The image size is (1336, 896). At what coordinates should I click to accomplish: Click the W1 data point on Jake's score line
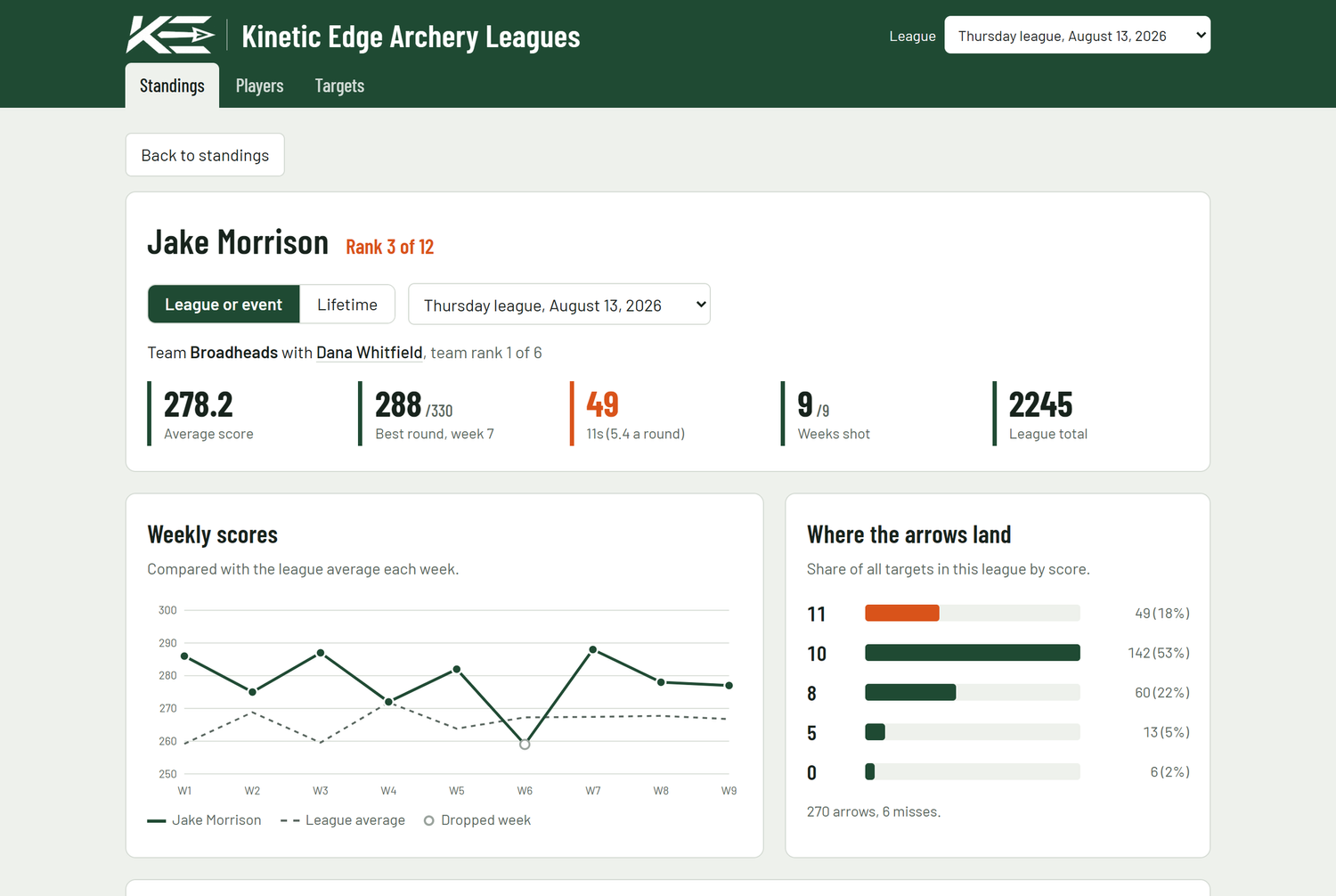point(184,656)
